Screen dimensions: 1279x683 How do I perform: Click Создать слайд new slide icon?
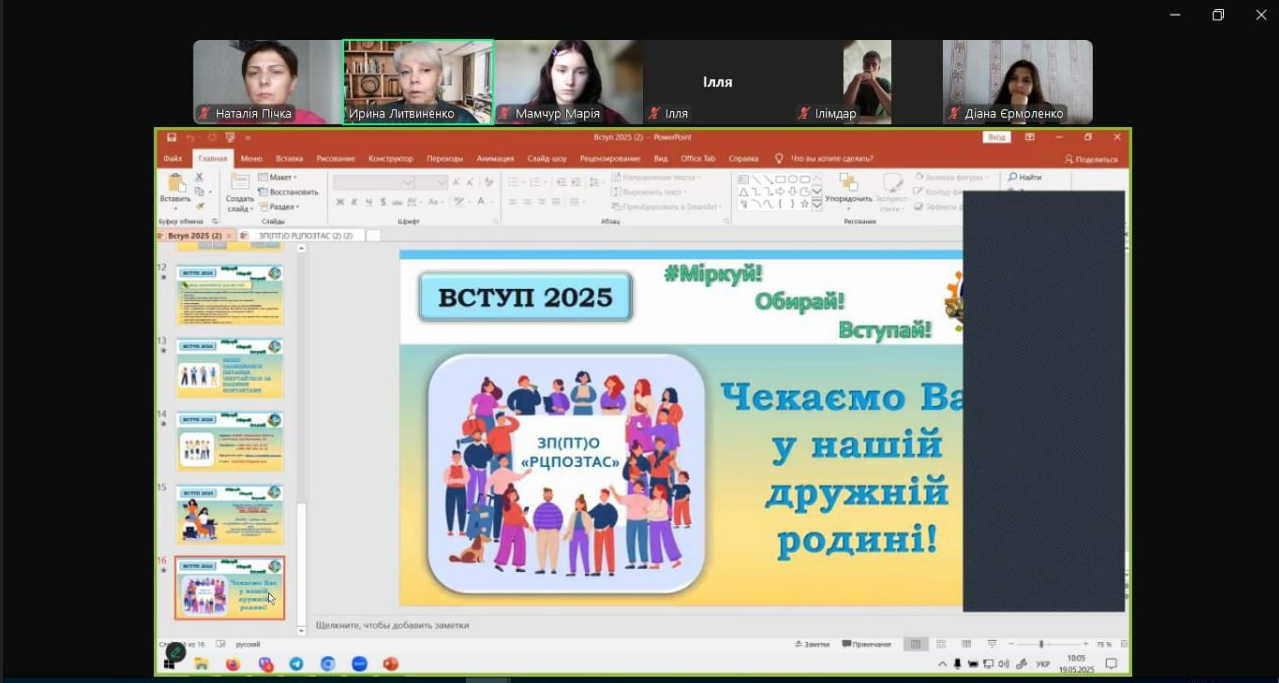[x=240, y=184]
